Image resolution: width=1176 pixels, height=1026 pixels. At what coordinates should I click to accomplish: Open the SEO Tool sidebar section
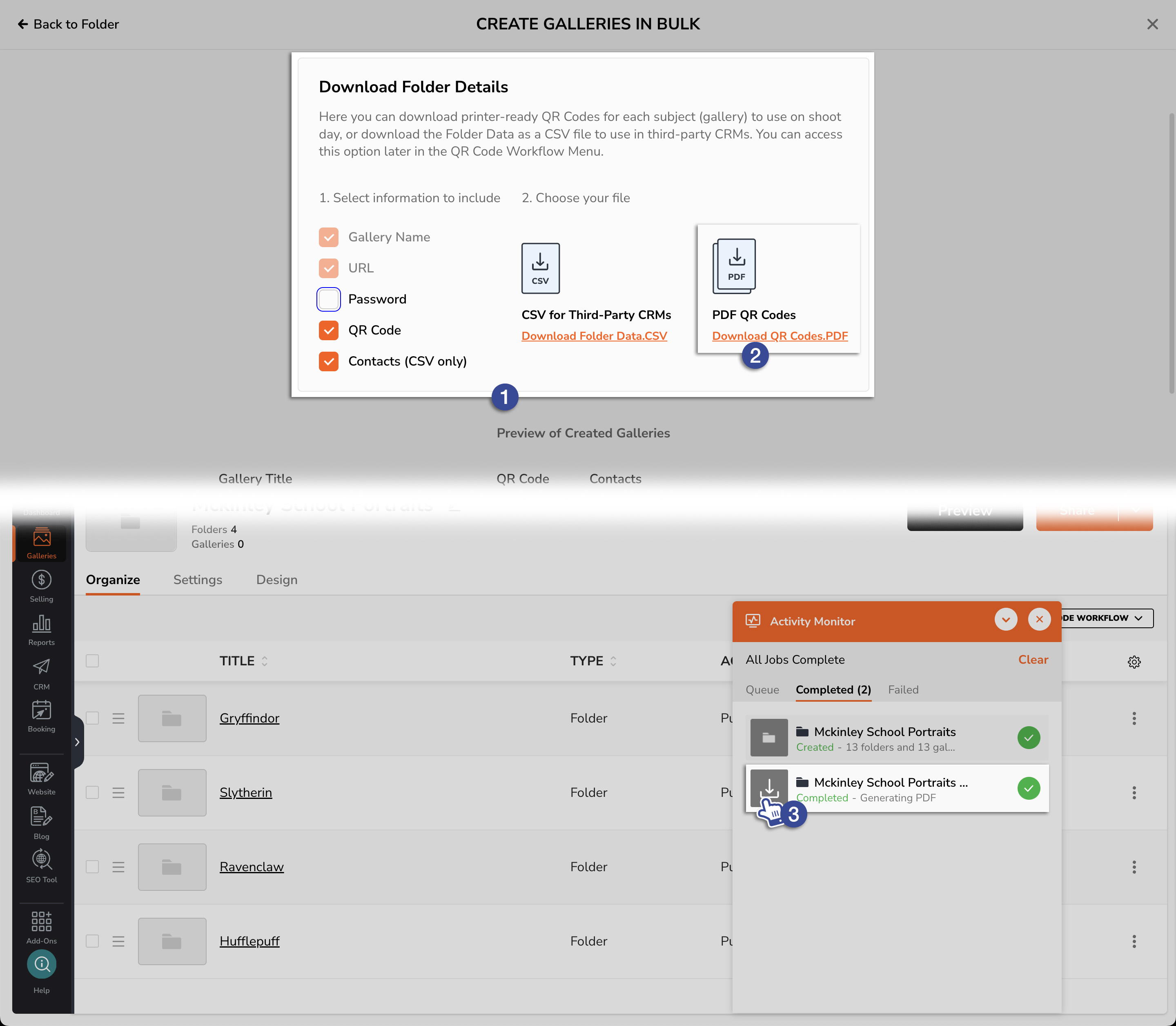pos(41,866)
